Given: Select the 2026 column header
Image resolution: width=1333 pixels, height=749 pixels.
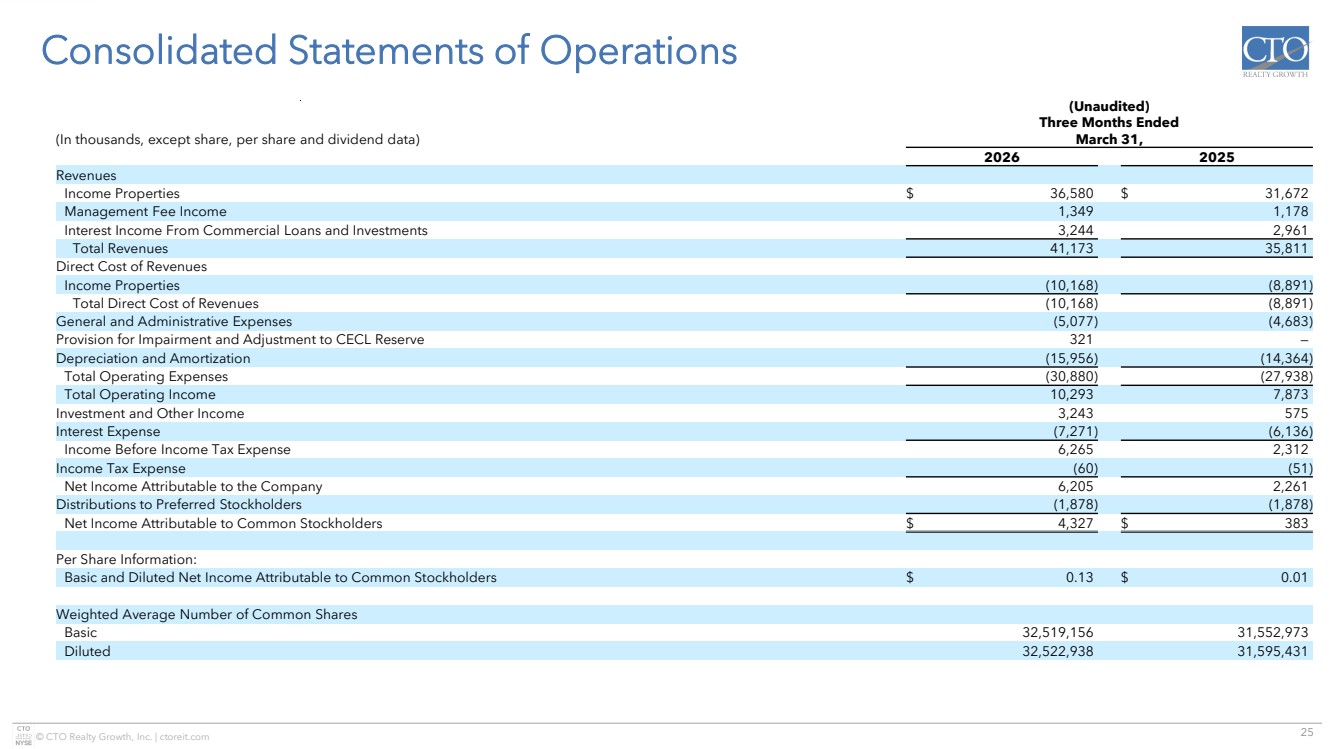Looking at the screenshot, I should coord(1007,157).
